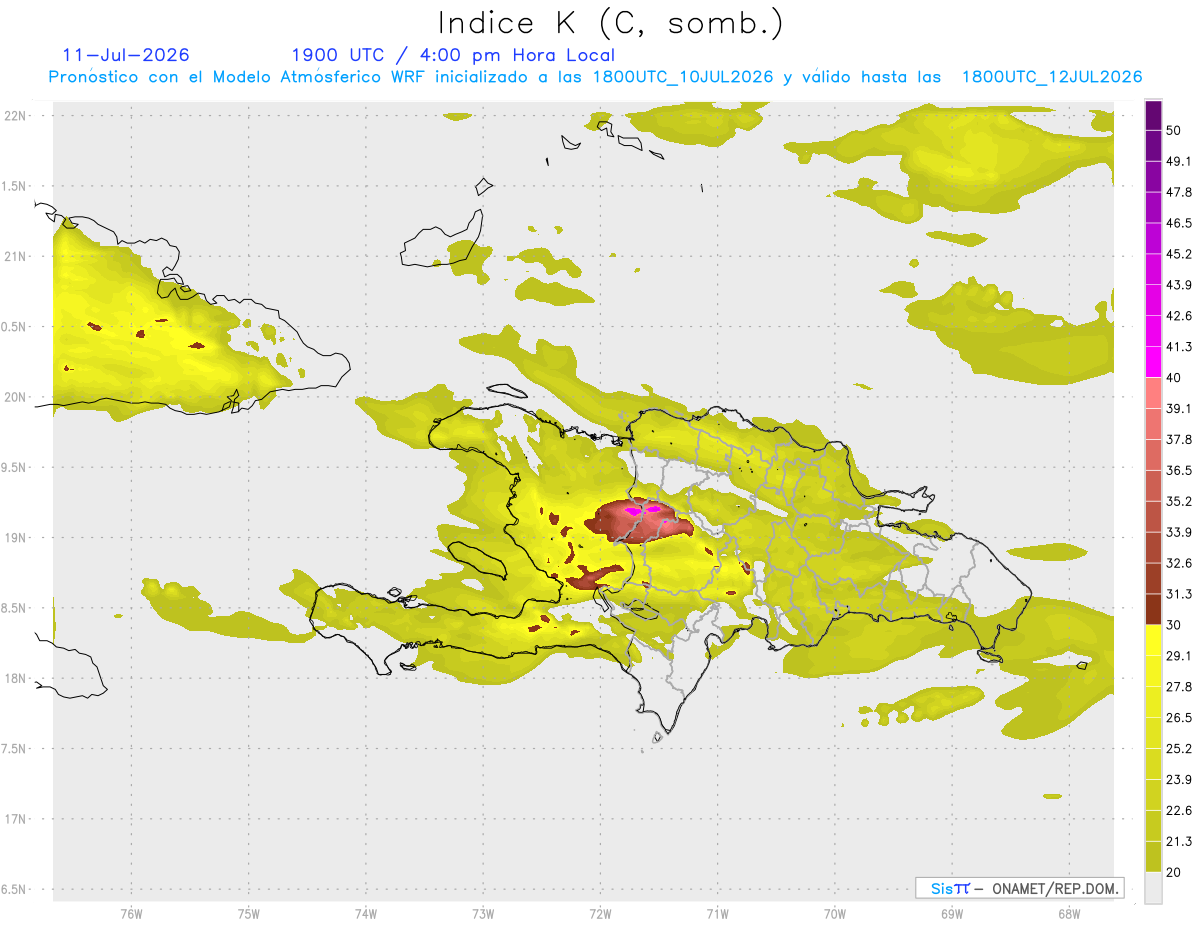Click the longitude label '75W'

coord(249,914)
